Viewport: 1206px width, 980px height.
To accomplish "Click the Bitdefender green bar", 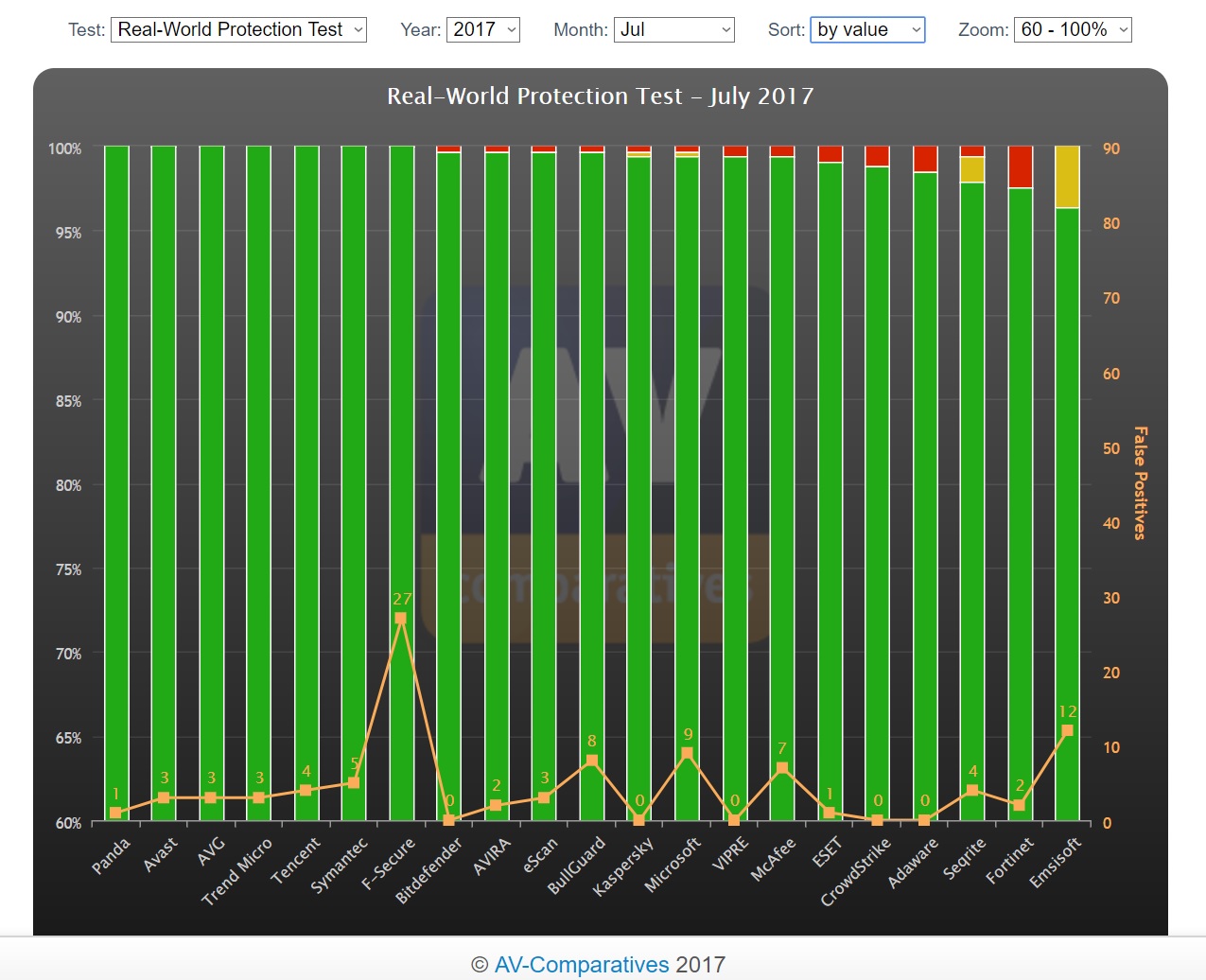I will (449, 486).
